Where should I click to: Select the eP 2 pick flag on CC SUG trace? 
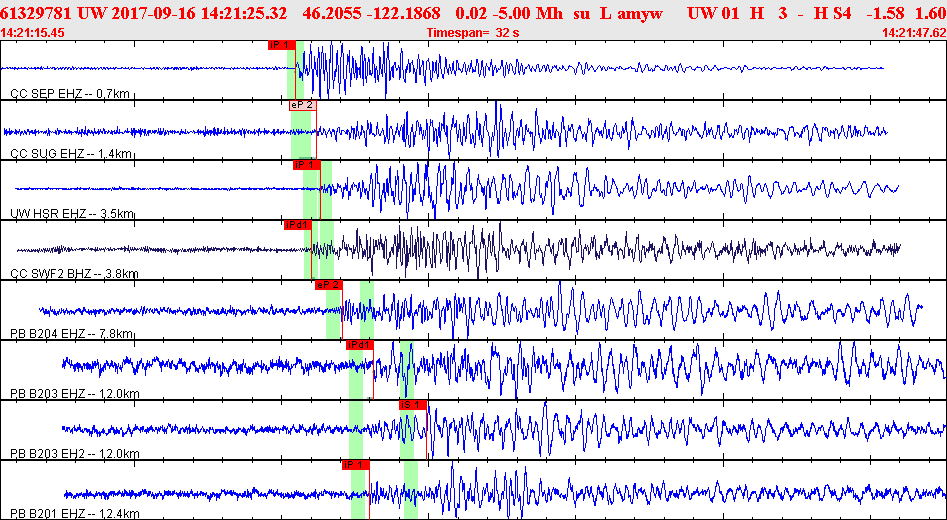303,104
